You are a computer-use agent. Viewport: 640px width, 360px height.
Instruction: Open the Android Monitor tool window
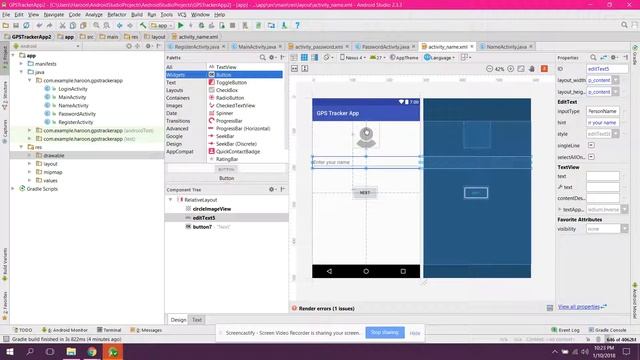[x=64, y=330]
